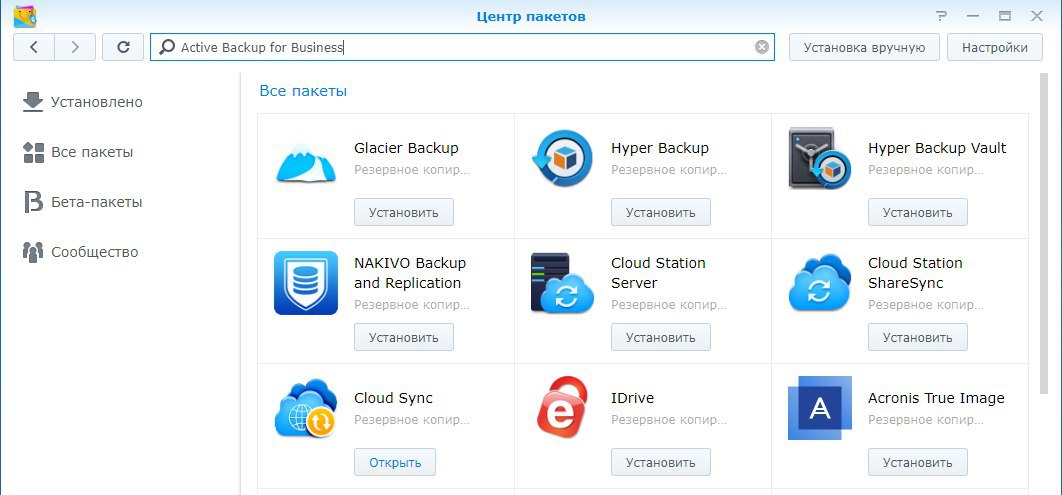Click the Cloud Station Server icon
Viewport: 1062px width, 495px height.
point(562,283)
